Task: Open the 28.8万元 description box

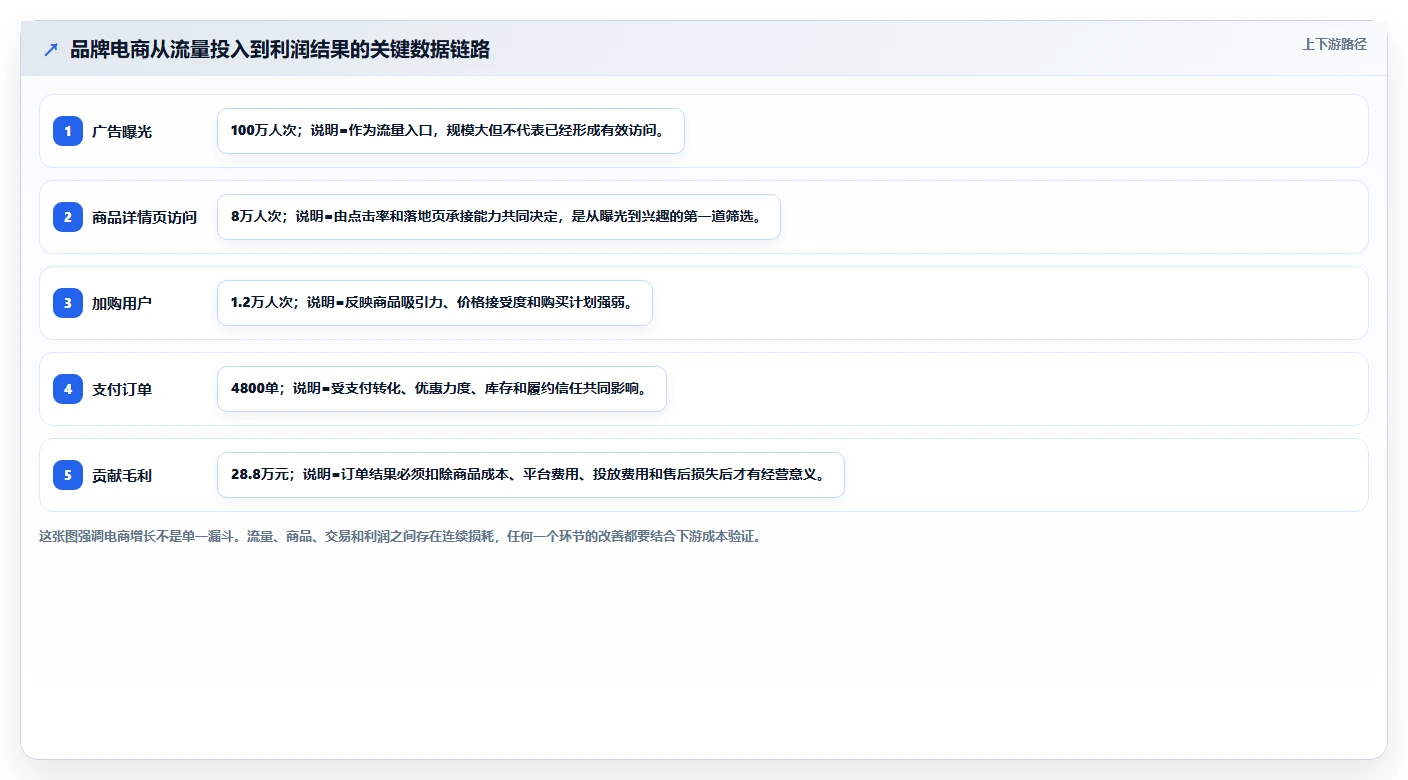Action: [531, 475]
